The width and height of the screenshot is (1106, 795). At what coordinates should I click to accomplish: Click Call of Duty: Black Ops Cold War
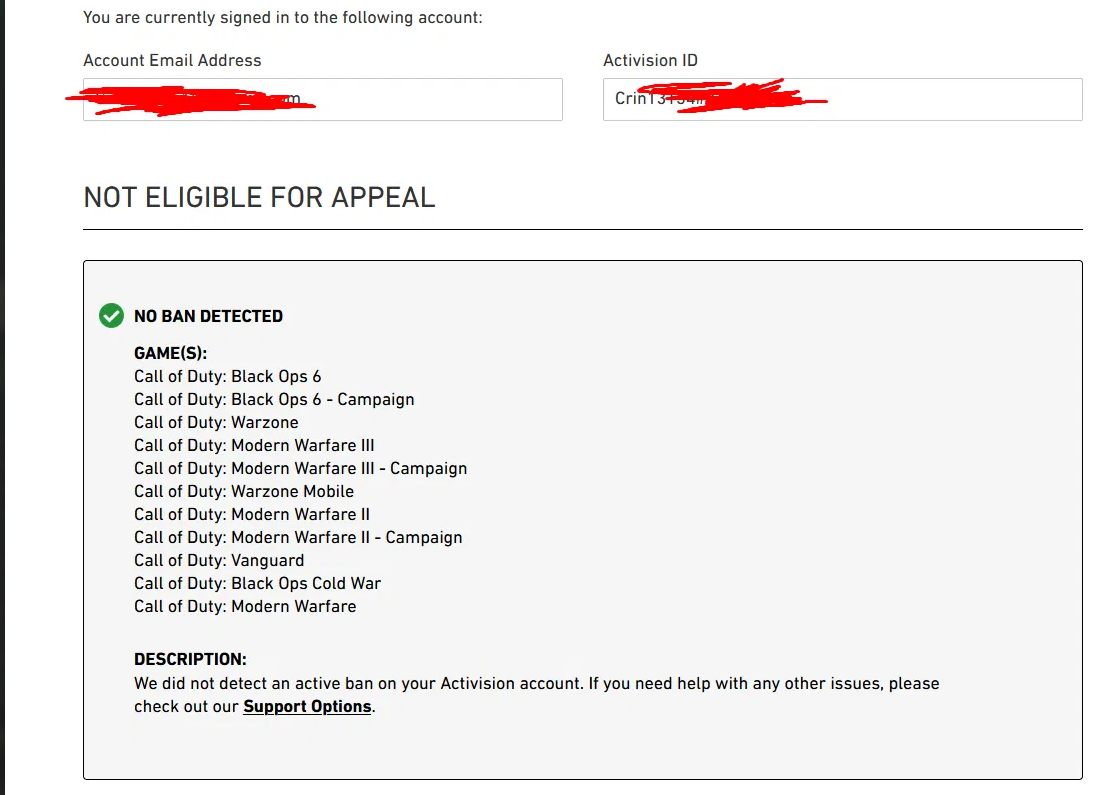click(x=257, y=583)
